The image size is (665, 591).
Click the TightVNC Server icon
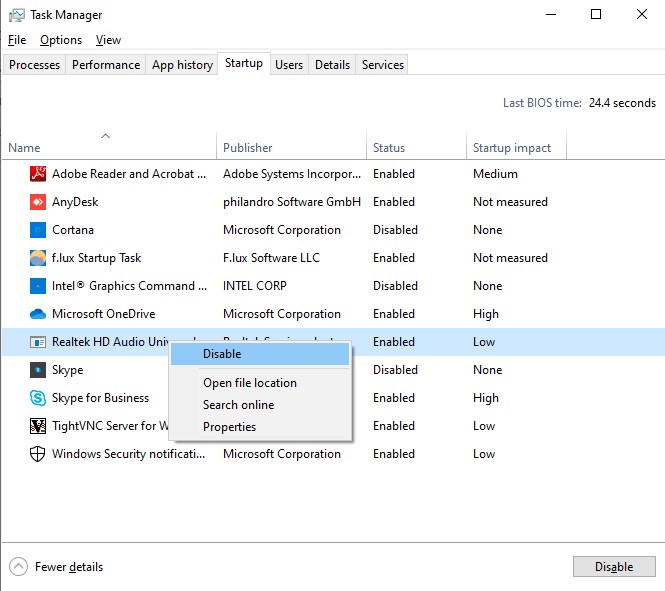38,426
